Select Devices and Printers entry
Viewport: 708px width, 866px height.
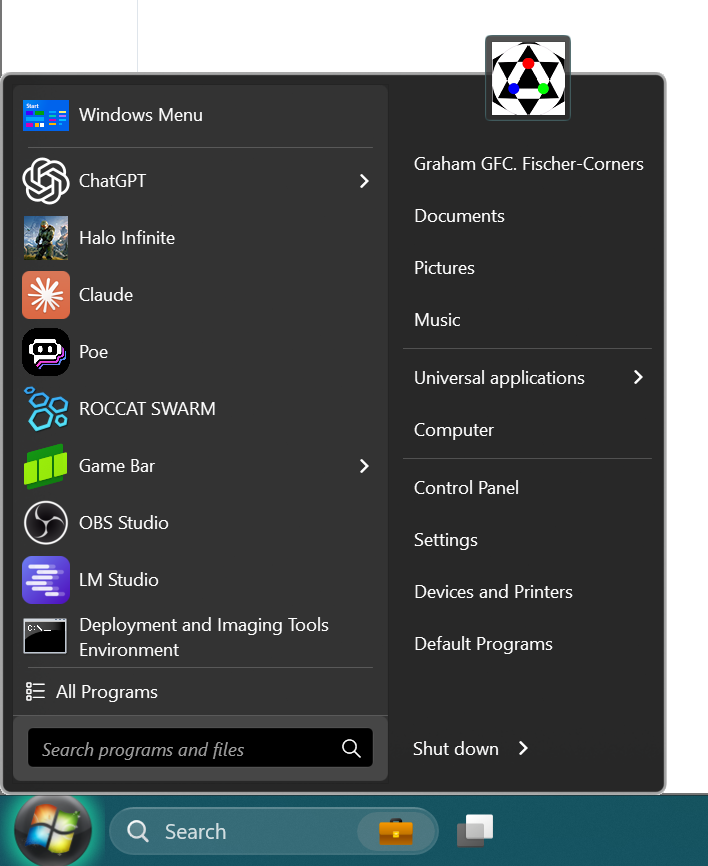pos(493,592)
